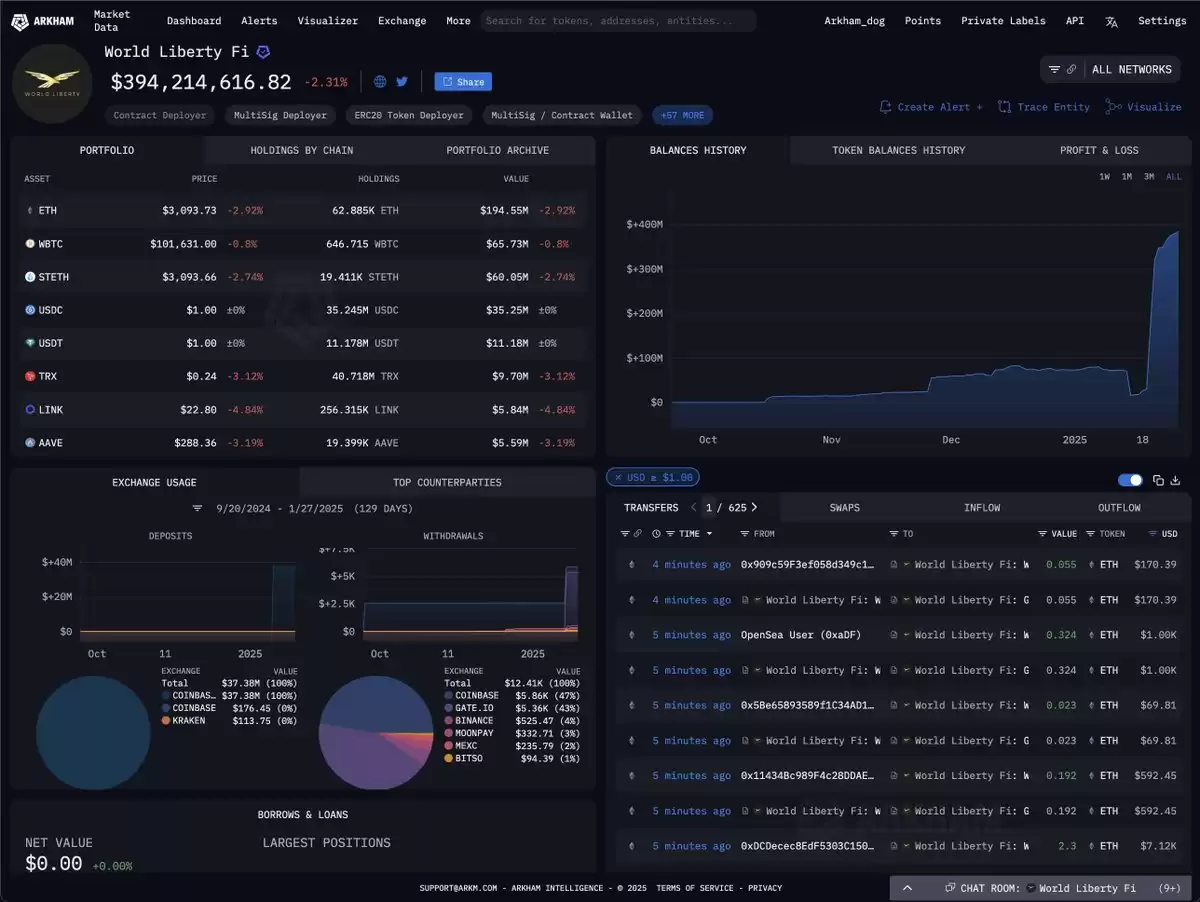Open the Dashboard menu item
This screenshot has width=1200, height=902.
pyautogui.click(x=194, y=21)
